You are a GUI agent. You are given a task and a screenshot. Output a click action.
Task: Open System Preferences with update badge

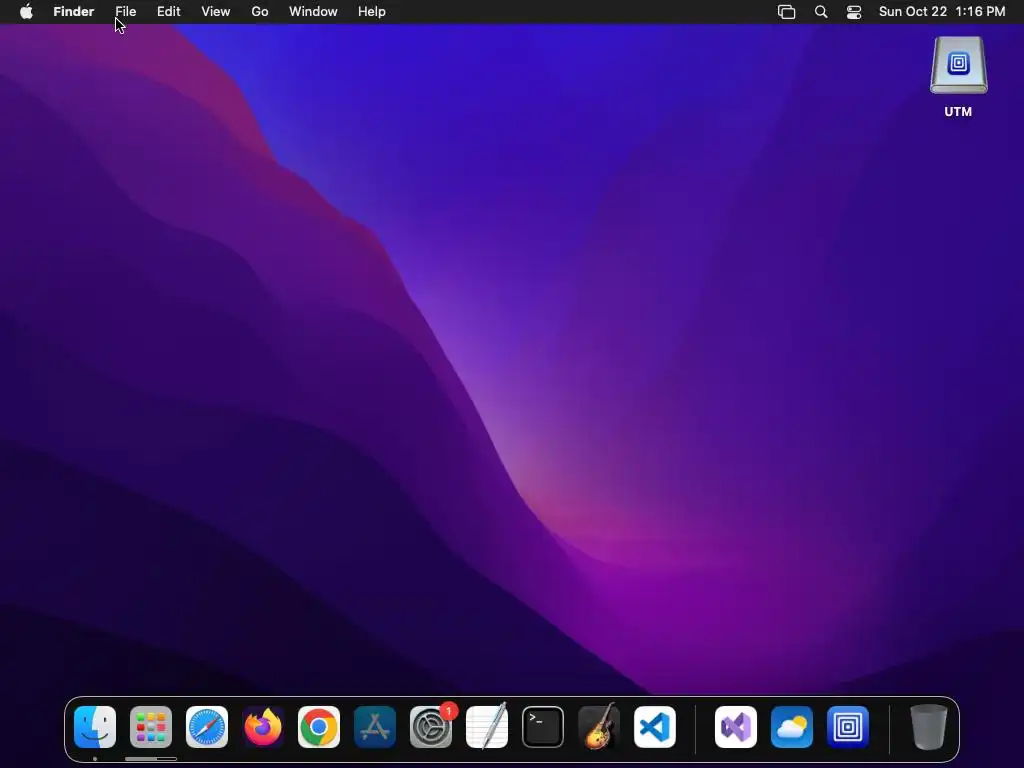click(431, 727)
